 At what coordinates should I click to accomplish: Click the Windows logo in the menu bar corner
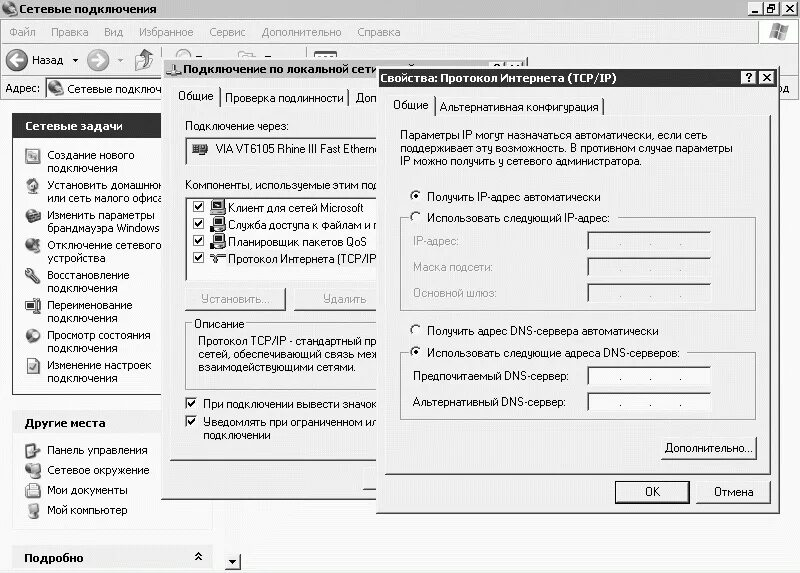click(x=779, y=32)
